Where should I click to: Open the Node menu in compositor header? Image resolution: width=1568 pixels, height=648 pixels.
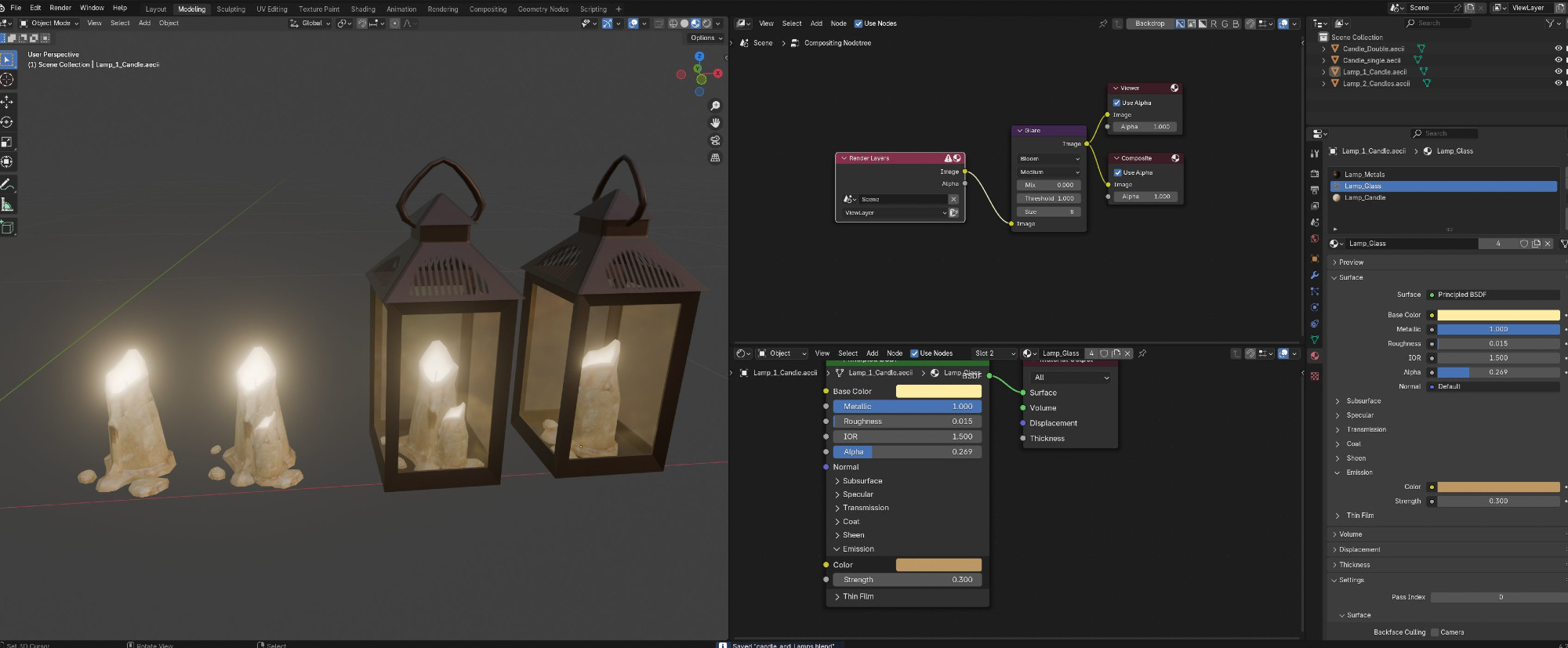coord(838,24)
